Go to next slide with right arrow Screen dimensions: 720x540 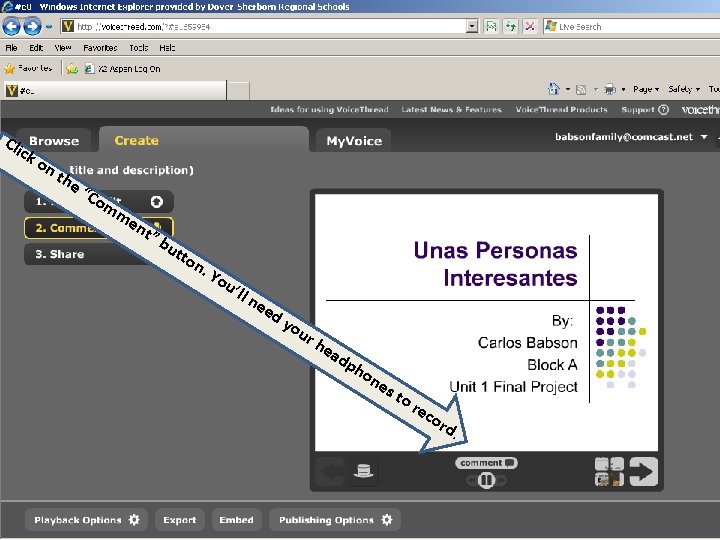(x=644, y=472)
